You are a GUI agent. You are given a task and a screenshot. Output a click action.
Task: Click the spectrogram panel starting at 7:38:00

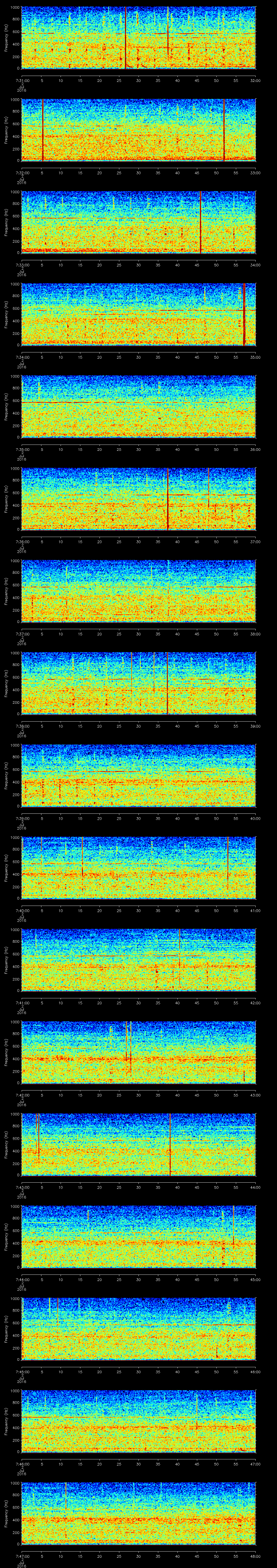click(139, 683)
